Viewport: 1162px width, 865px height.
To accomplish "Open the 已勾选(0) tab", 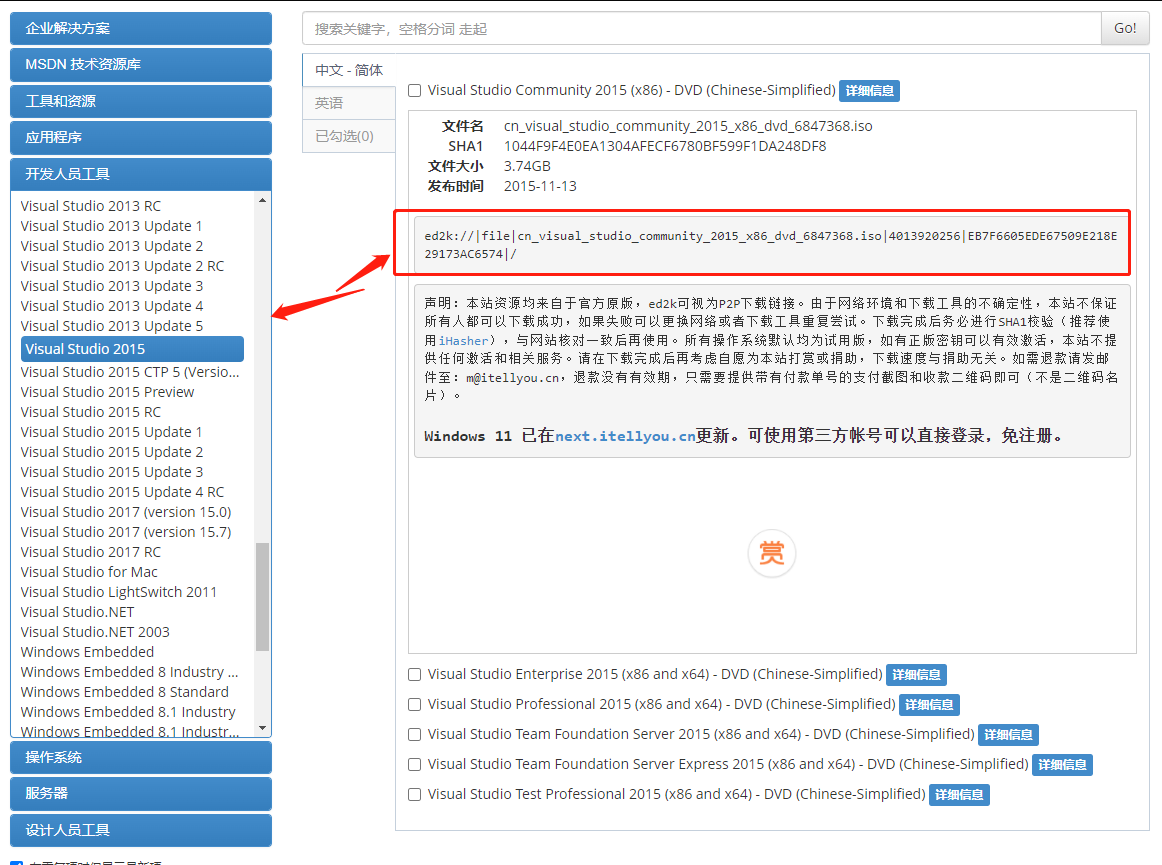I will (x=349, y=136).
